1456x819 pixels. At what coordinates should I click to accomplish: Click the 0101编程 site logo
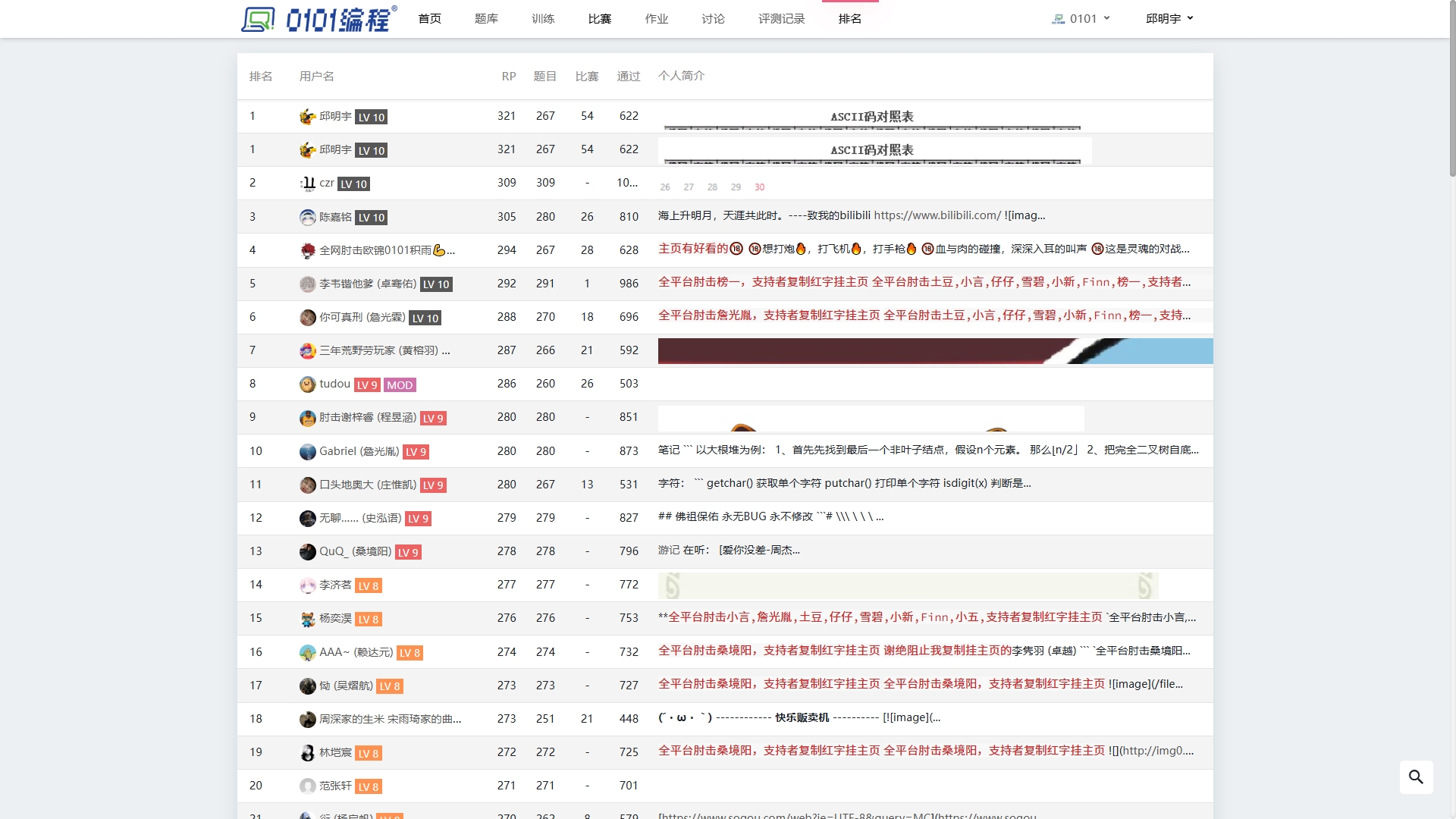[x=318, y=19]
